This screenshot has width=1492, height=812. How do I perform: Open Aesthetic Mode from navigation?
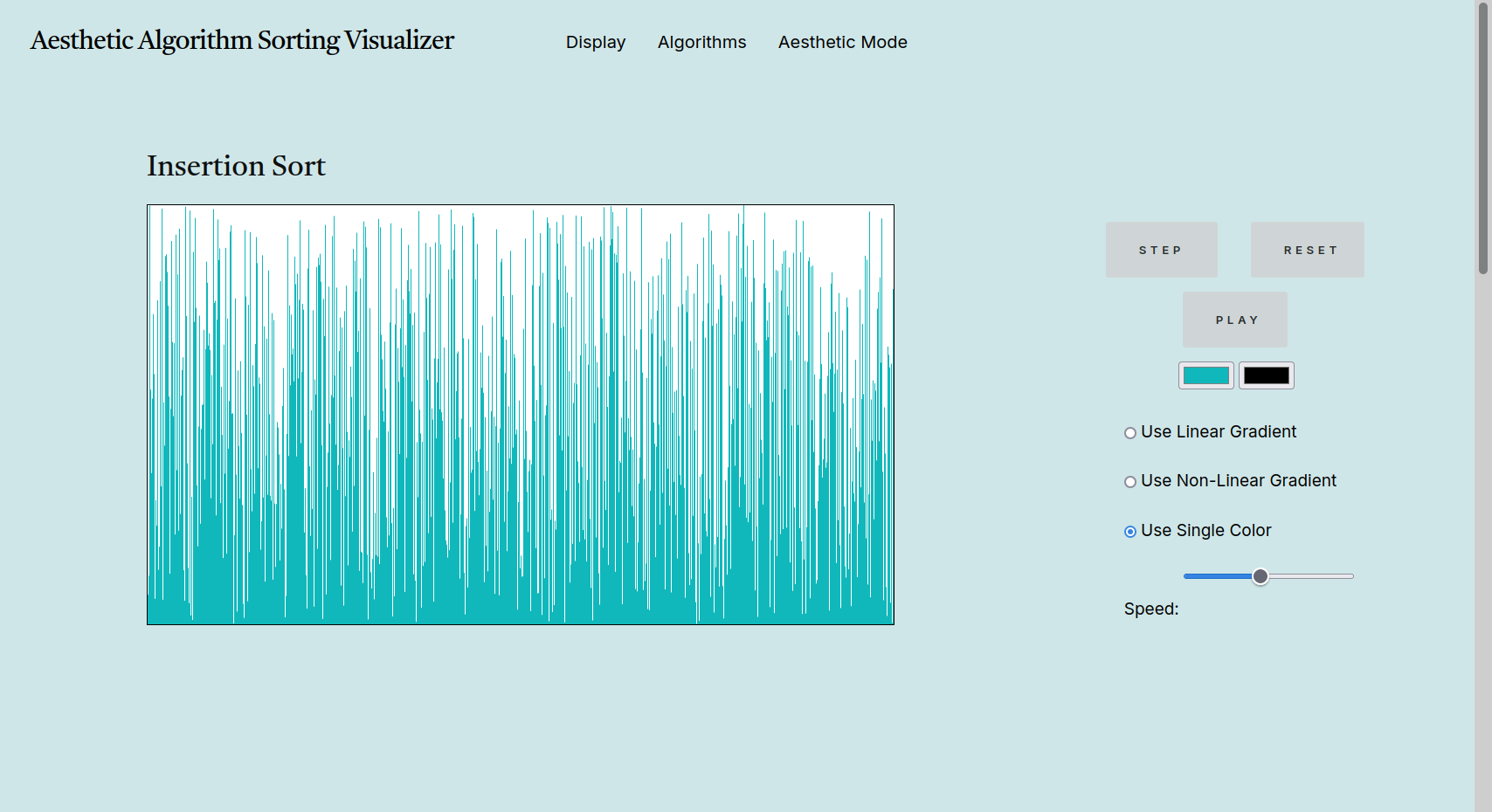coord(843,42)
